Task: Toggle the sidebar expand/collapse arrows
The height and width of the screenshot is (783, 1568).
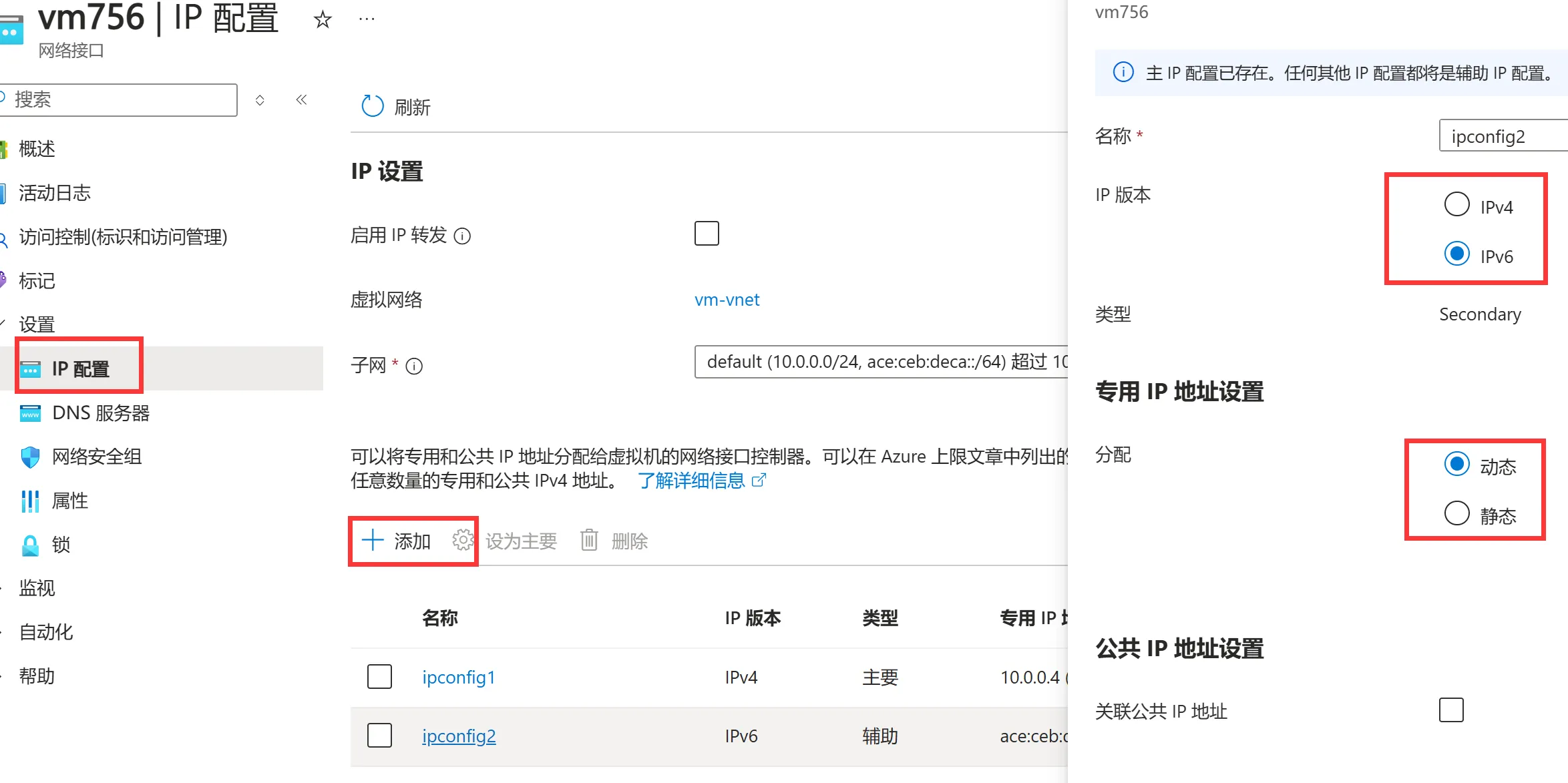Action: pos(260,100)
